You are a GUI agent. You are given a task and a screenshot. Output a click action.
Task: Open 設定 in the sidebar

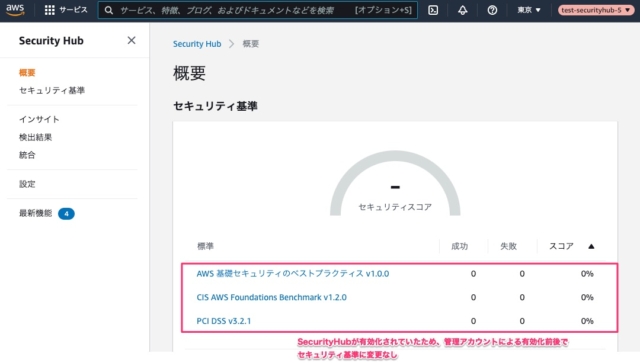click(27, 184)
